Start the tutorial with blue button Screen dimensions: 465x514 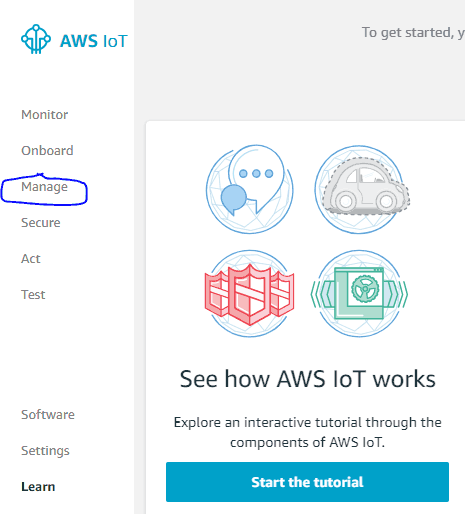click(307, 482)
